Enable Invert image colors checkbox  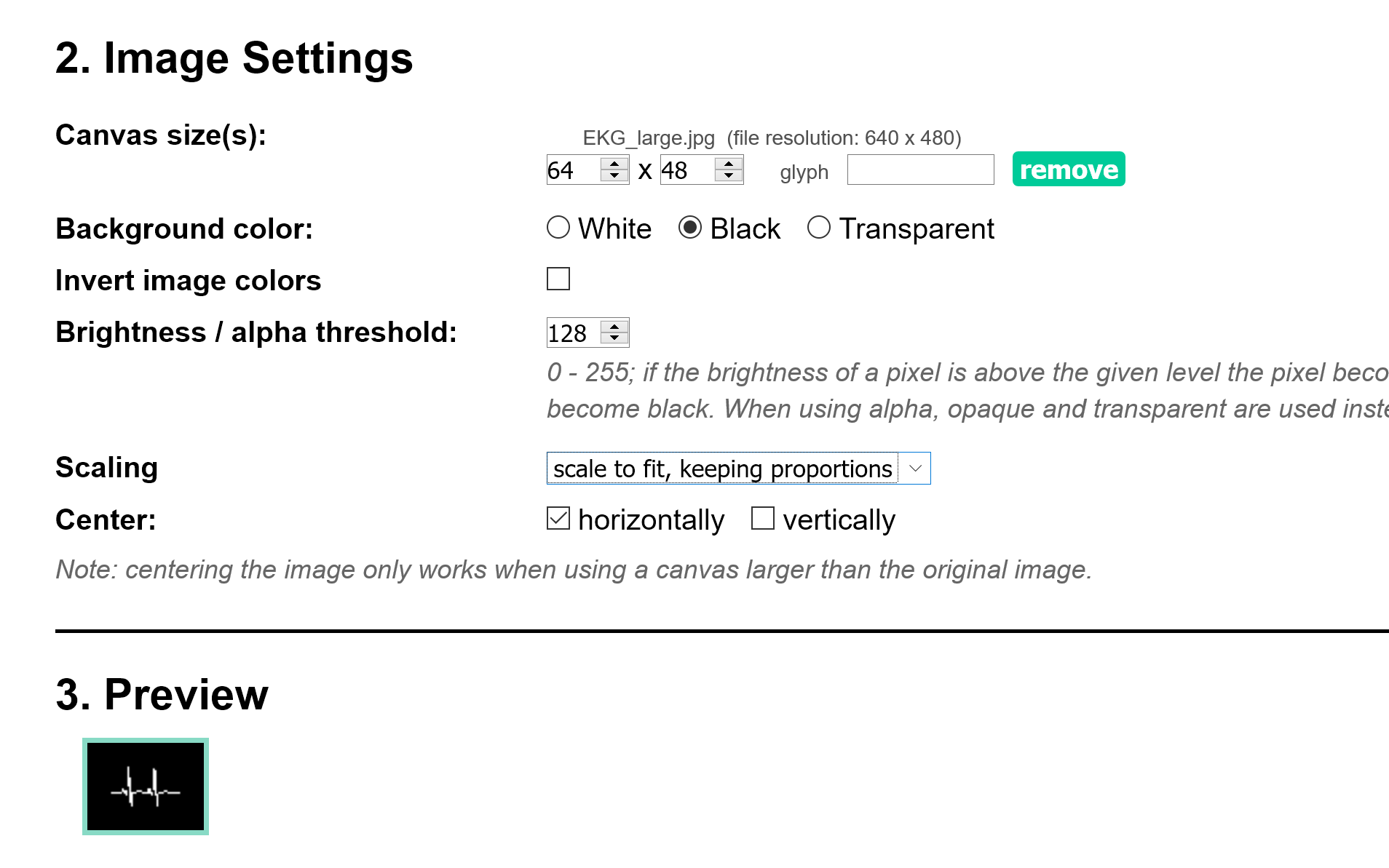tap(558, 279)
